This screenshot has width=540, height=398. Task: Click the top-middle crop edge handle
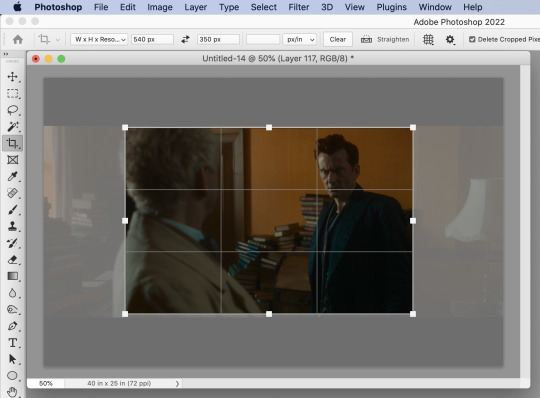click(269, 128)
